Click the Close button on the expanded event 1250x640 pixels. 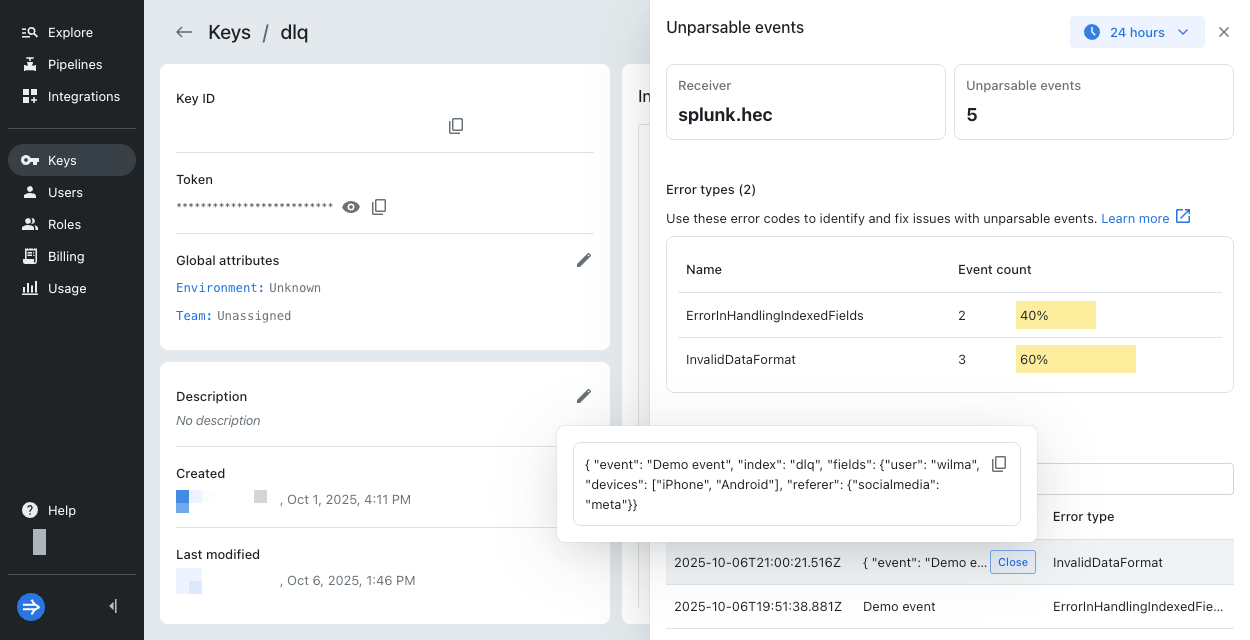1012,562
